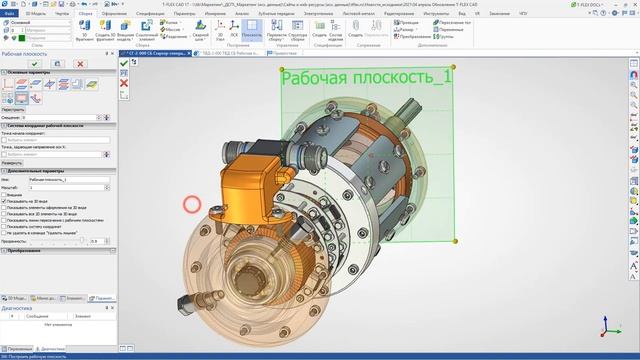
Task: Confirm the work plane with the green checkmark in the Рабочая плоскость panel
Action: tap(35, 64)
